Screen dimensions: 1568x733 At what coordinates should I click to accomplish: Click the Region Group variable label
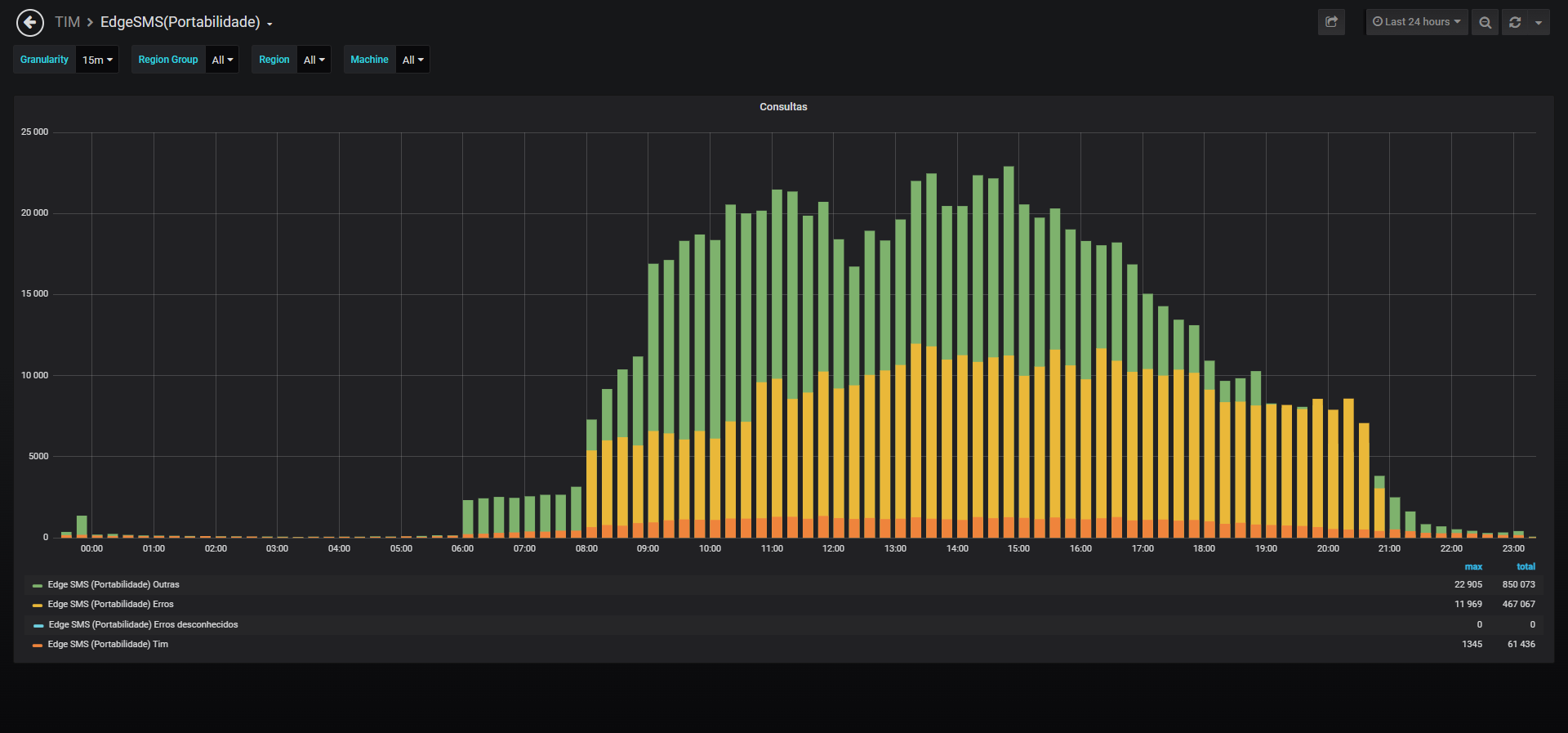(168, 60)
